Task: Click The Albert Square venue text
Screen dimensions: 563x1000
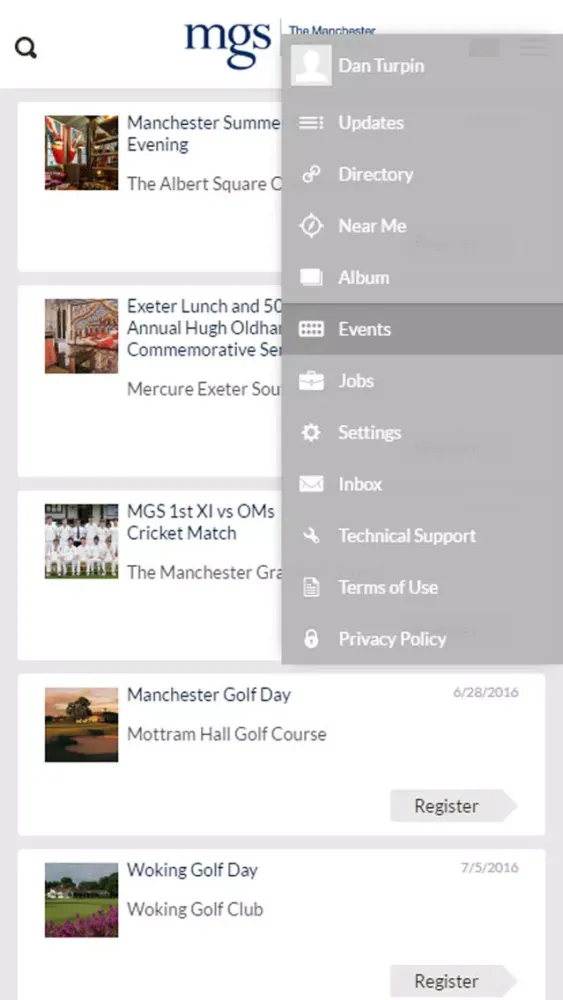Action: (204, 184)
